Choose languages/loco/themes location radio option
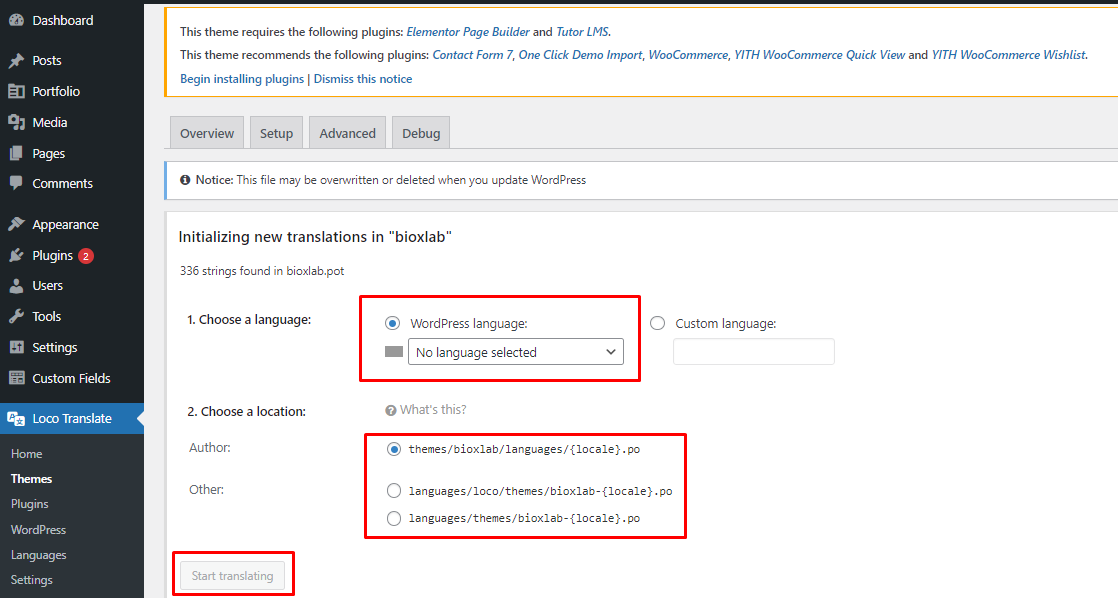Image resolution: width=1118 pixels, height=598 pixels. [x=394, y=490]
